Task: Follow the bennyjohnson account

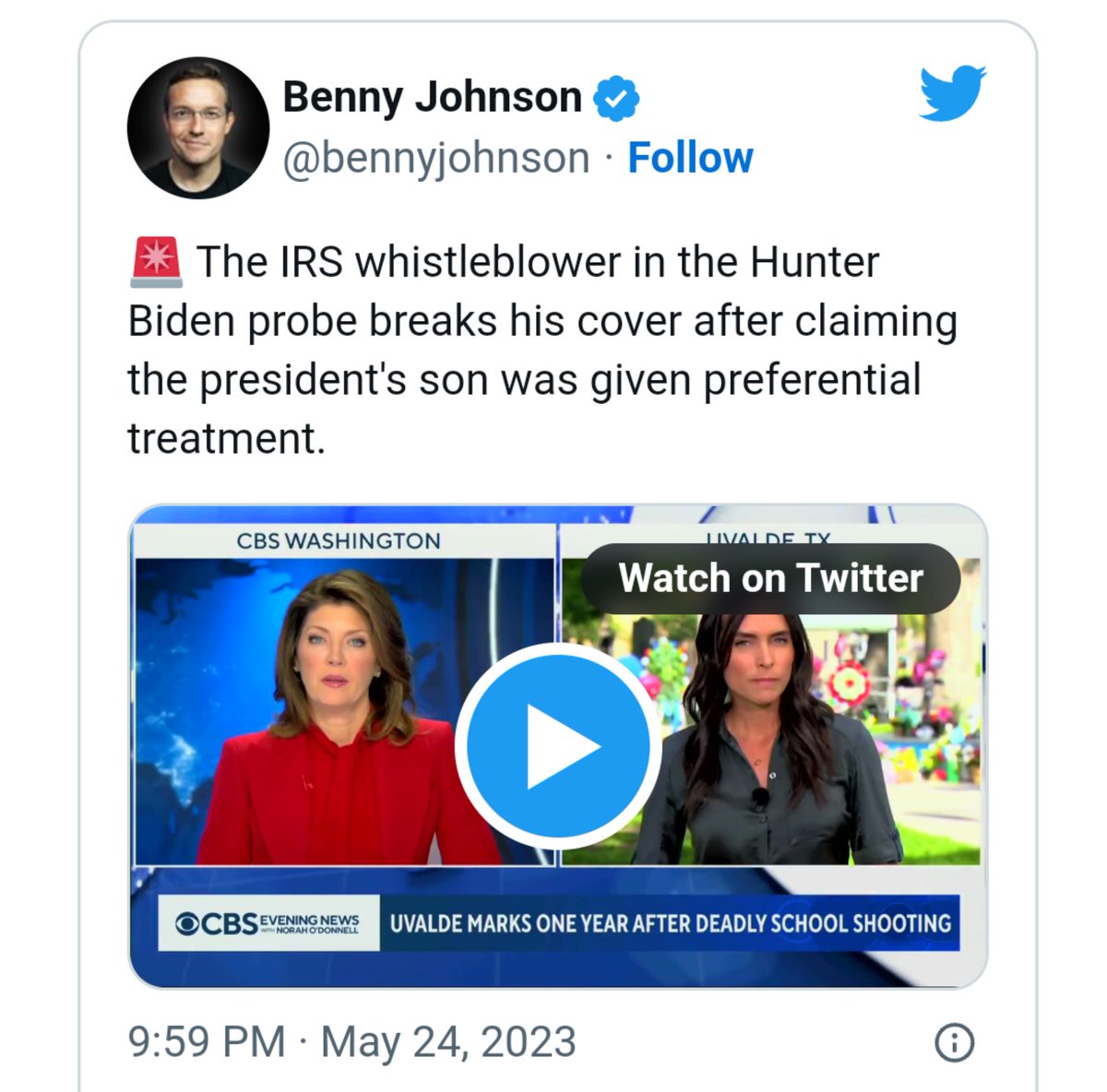Action: [x=690, y=158]
